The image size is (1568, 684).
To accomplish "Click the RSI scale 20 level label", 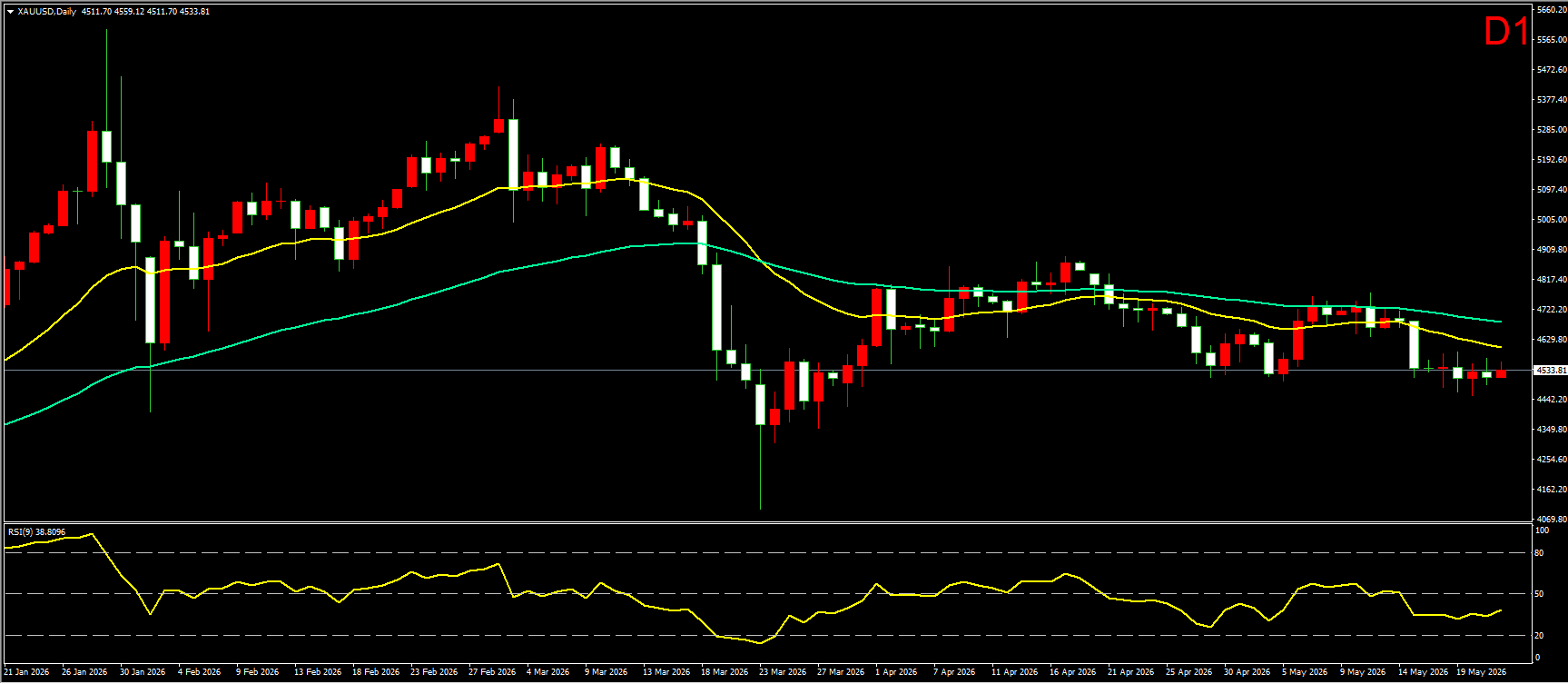I will tap(1539, 636).
